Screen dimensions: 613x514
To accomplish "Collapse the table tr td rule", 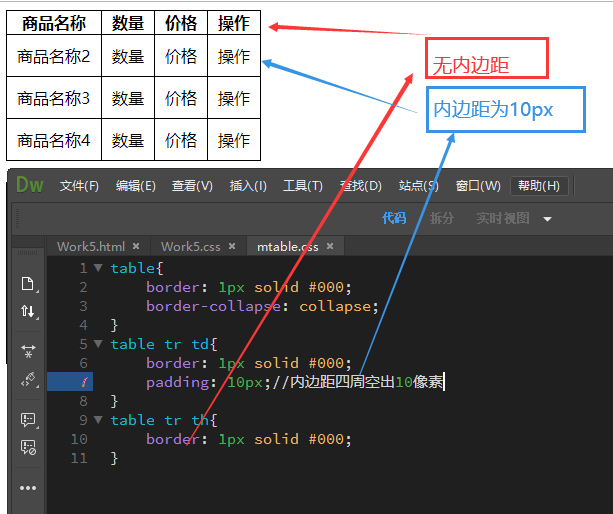I will coord(99,344).
